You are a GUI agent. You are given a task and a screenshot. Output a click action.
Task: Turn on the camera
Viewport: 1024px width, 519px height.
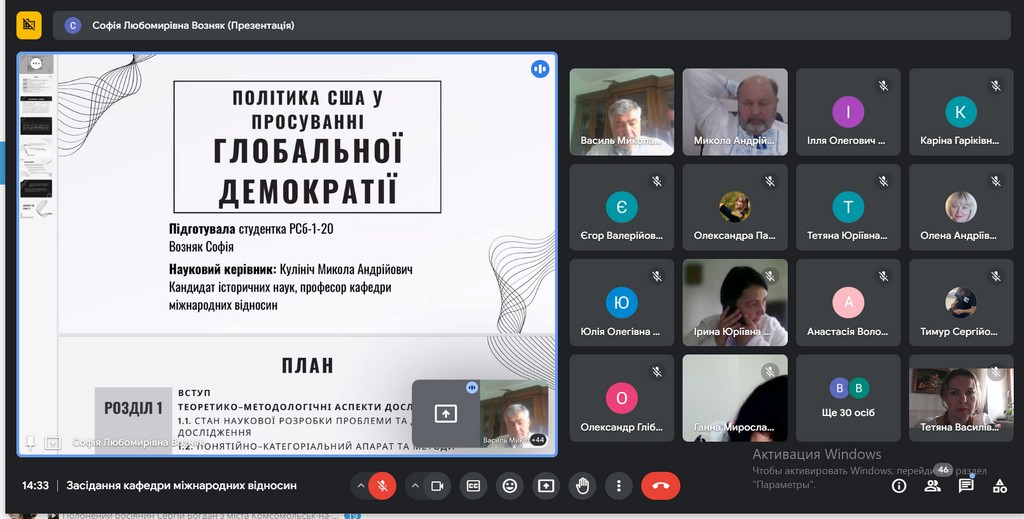(x=437, y=486)
